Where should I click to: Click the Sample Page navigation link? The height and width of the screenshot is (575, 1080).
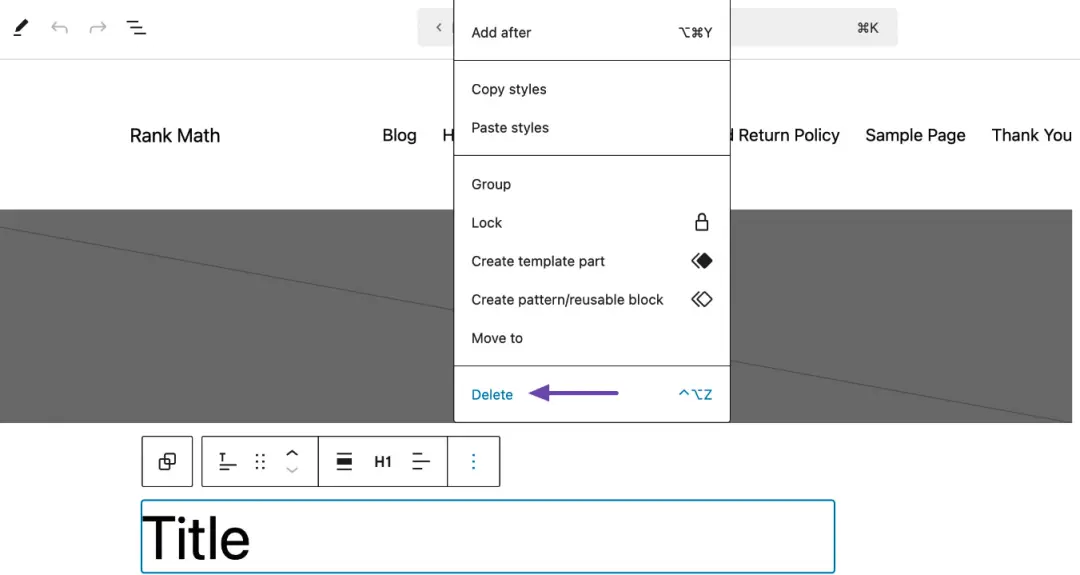tap(915, 135)
